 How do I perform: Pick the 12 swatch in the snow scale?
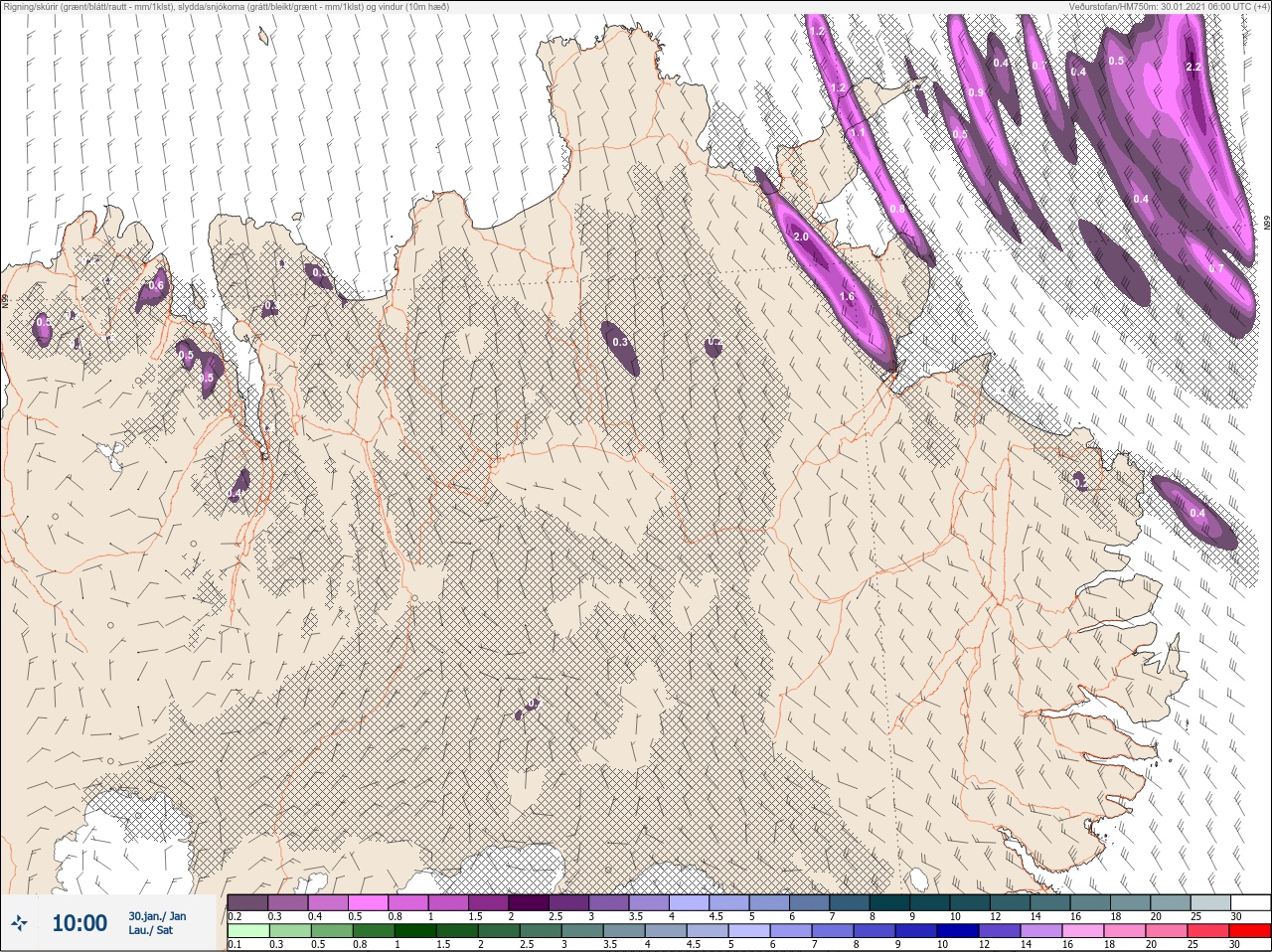click(1011, 902)
